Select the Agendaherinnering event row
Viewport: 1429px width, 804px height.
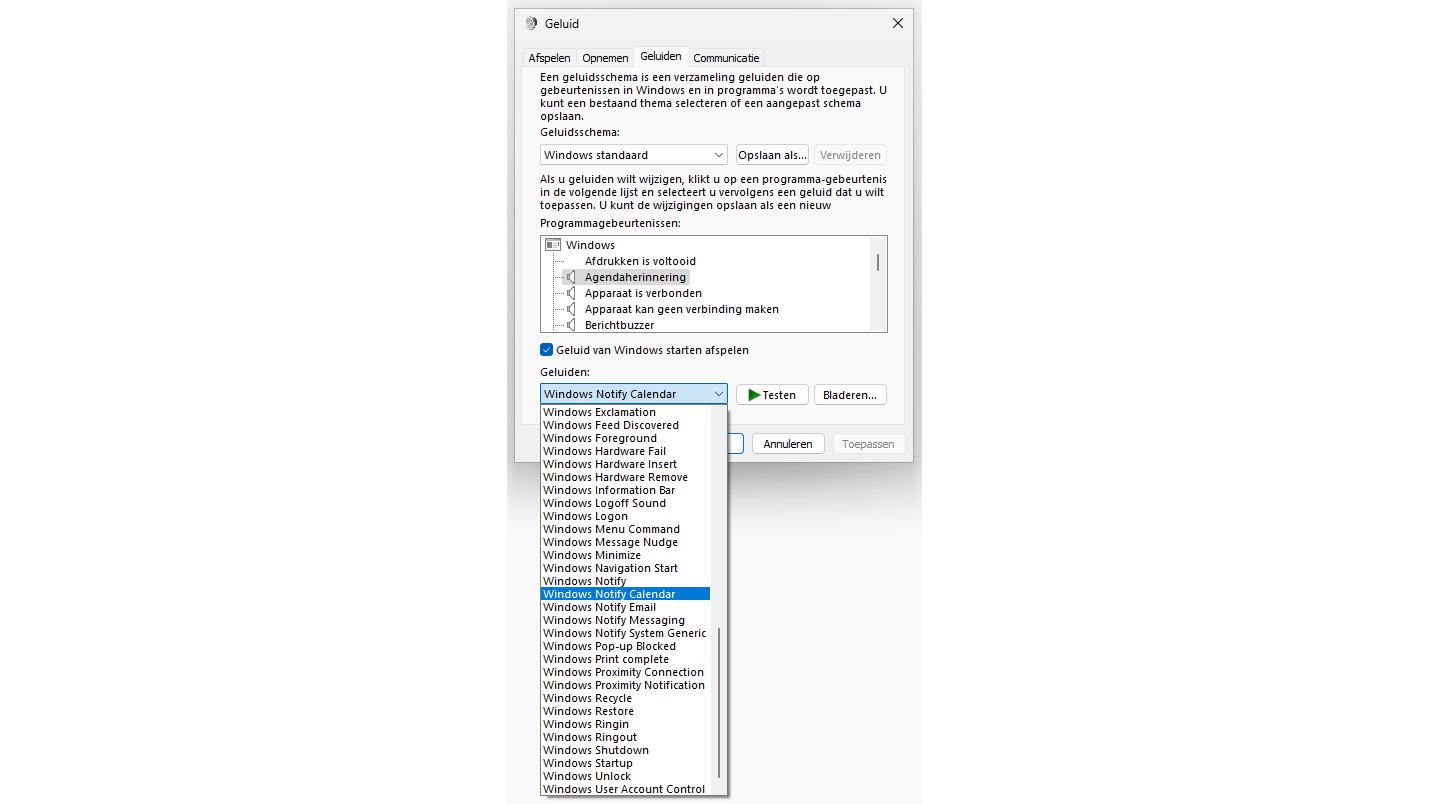point(635,277)
